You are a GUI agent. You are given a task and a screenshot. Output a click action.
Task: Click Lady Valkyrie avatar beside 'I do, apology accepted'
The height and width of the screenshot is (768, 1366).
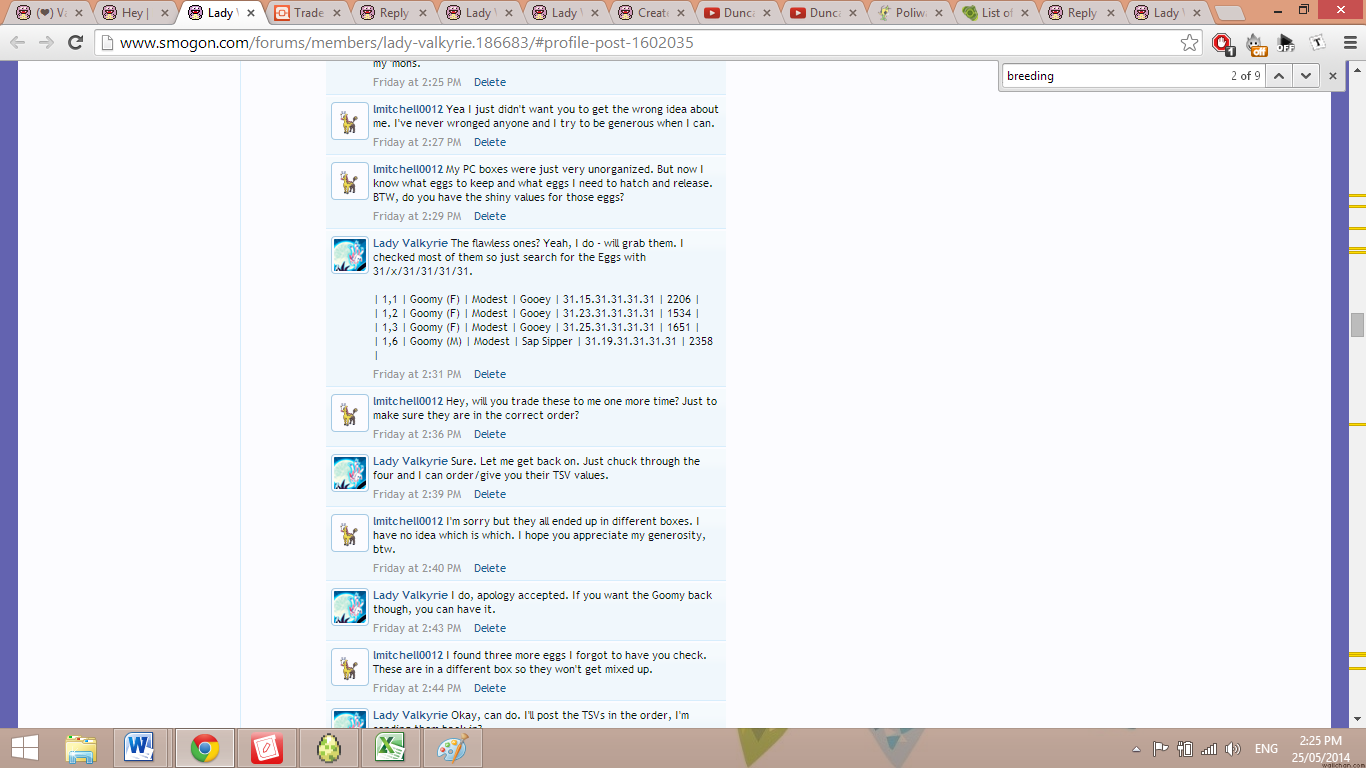pyautogui.click(x=350, y=607)
